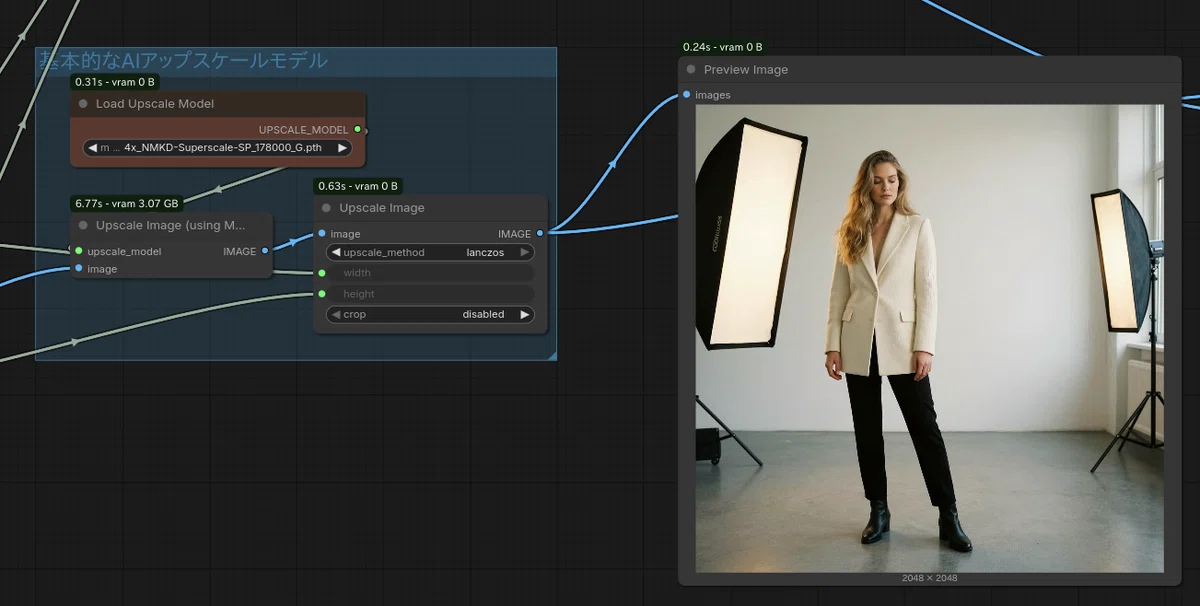
Task: Open the crop disabled dropdown
Action: coord(430,314)
